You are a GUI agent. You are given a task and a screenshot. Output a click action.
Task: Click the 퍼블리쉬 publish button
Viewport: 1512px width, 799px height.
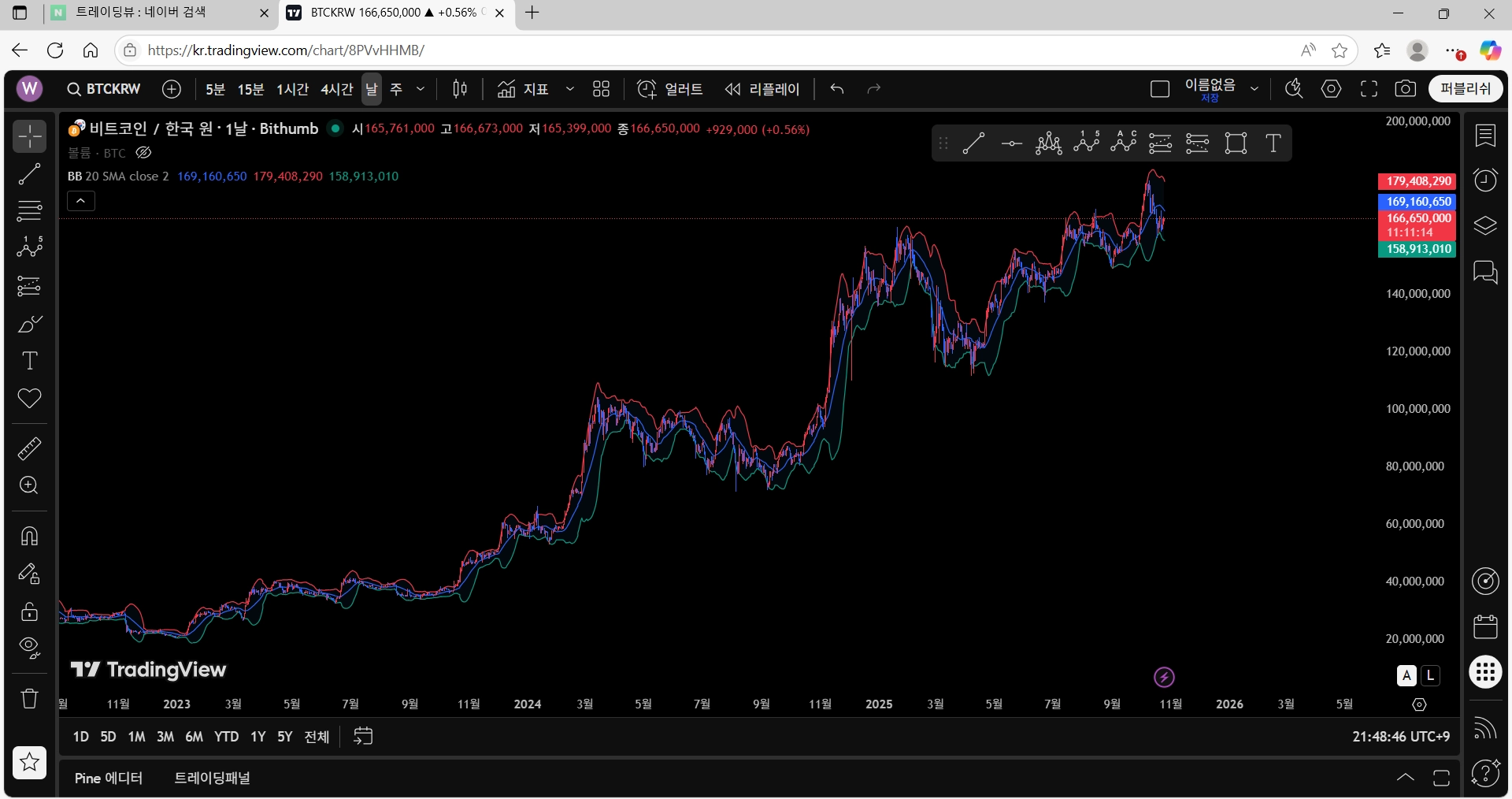(x=1465, y=89)
